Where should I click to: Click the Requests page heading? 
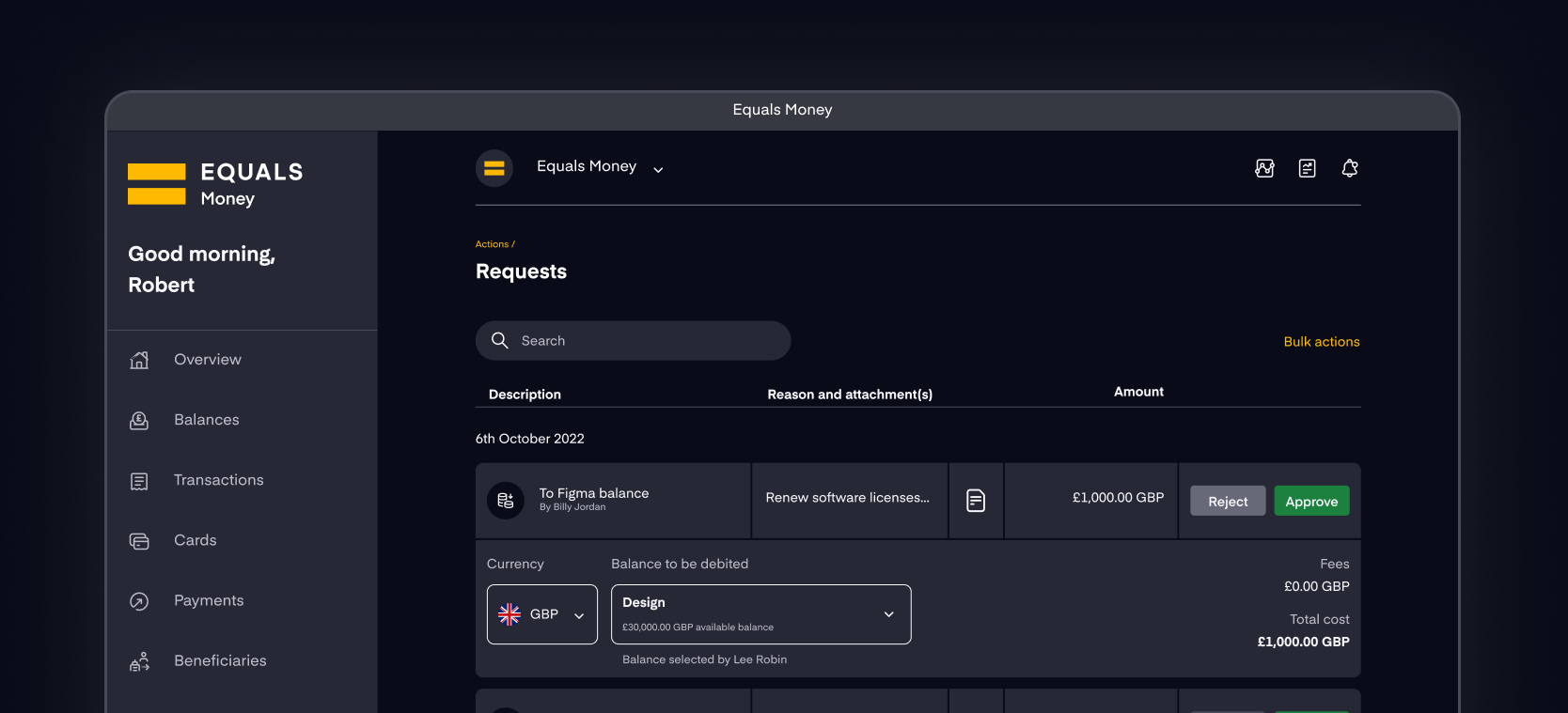pyautogui.click(x=521, y=271)
